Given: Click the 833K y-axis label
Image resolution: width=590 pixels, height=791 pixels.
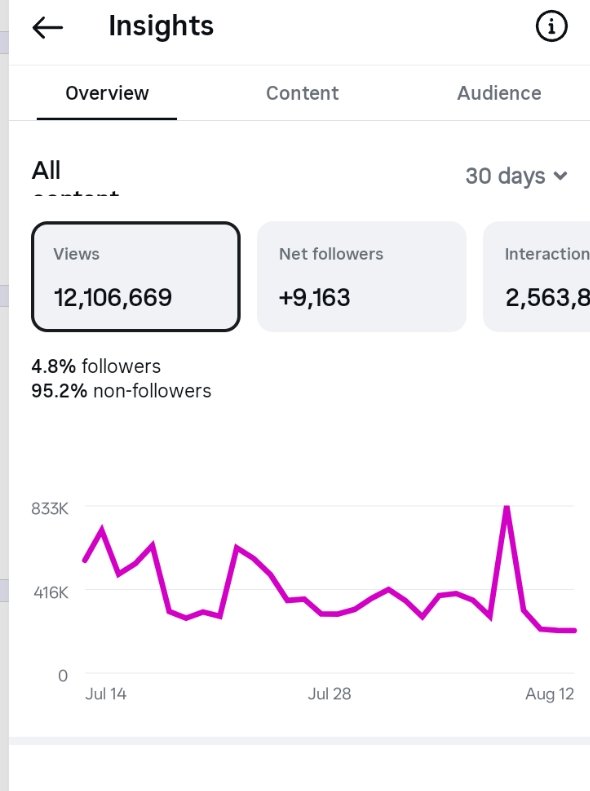Looking at the screenshot, I should pos(49,508).
